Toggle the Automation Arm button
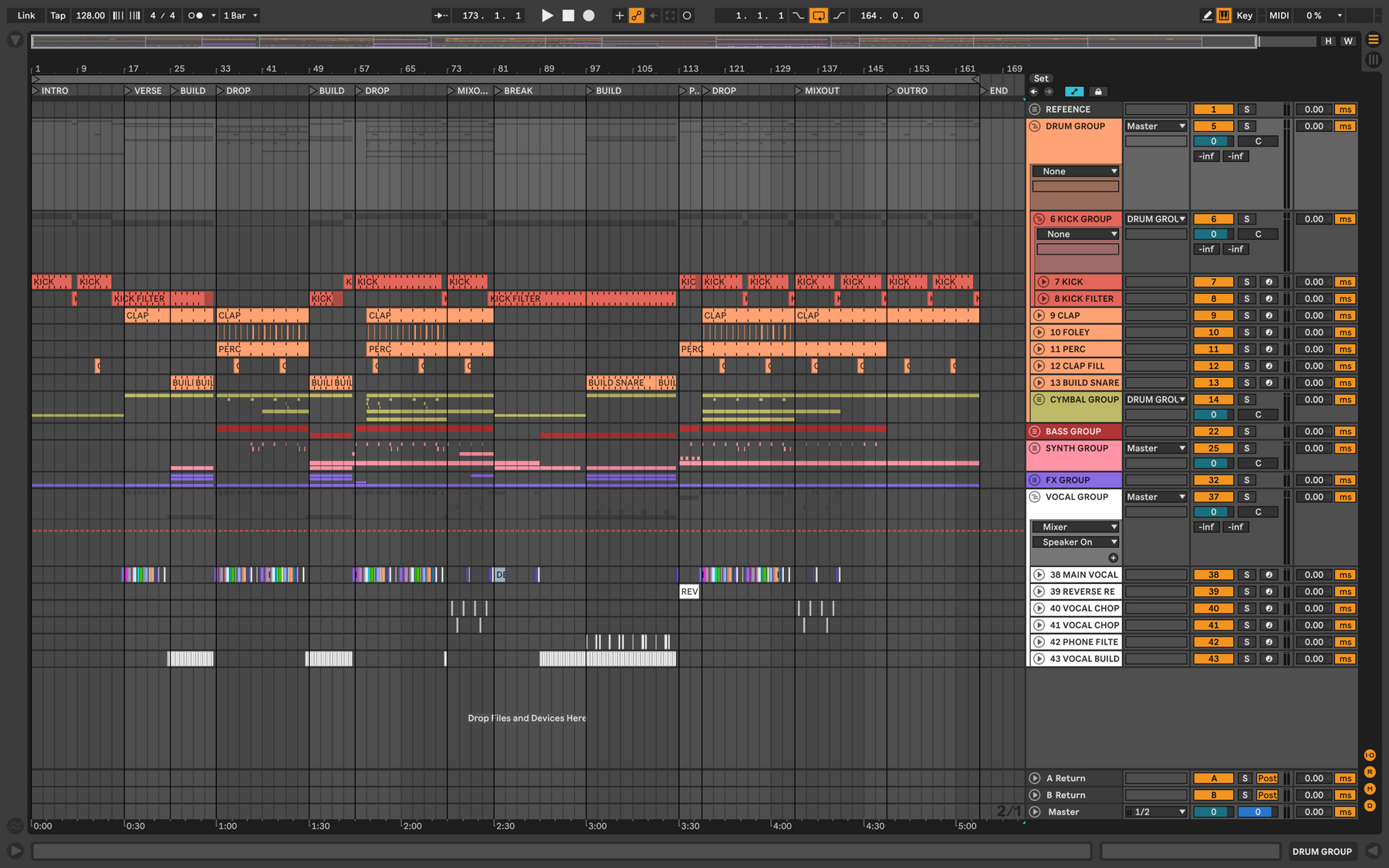The height and width of the screenshot is (868, 1389). point(637,15)
